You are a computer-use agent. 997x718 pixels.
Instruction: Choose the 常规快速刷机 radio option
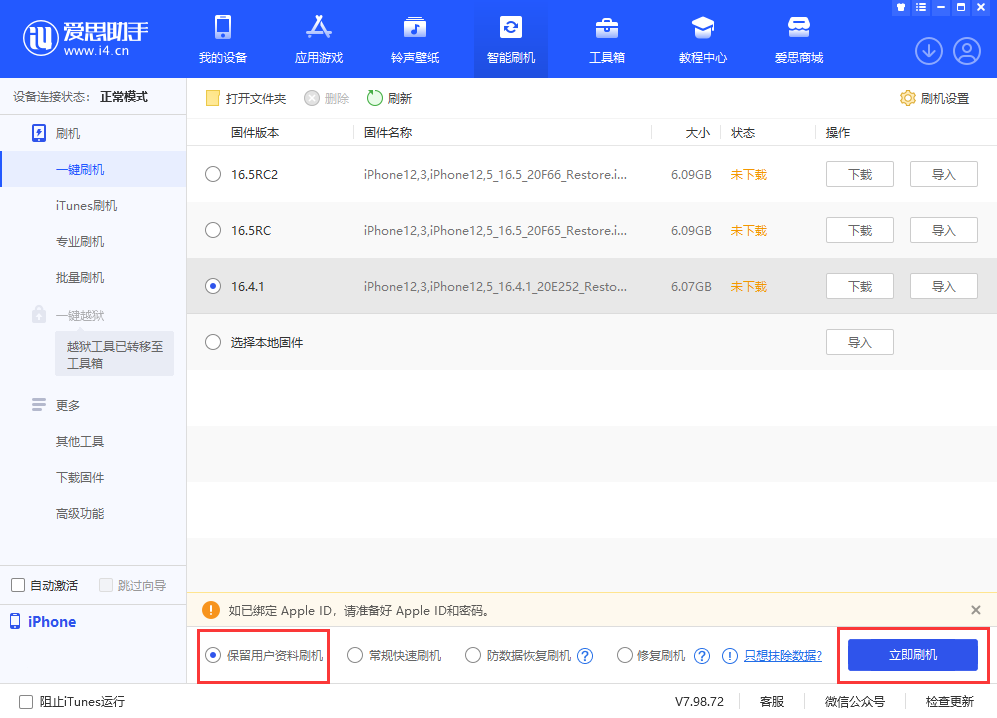[355, 656]
